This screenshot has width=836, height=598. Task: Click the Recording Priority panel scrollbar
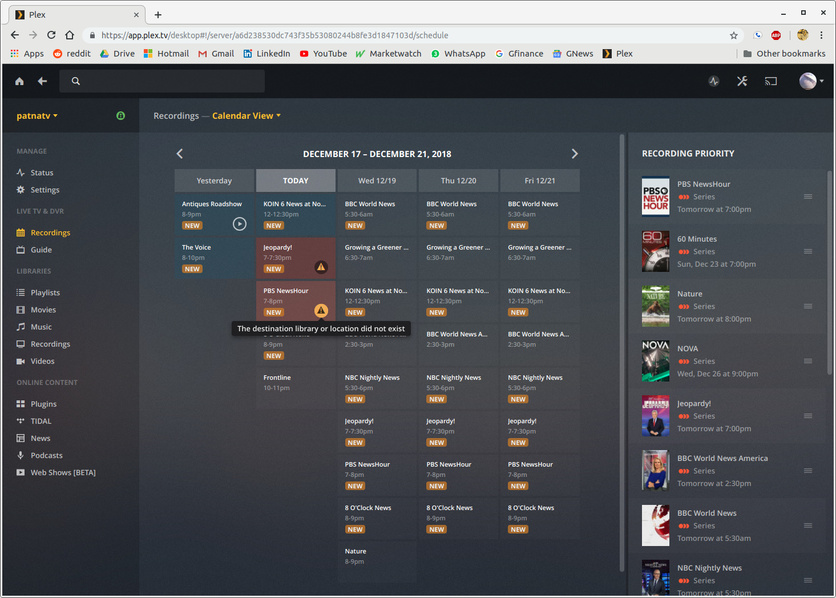coord(829,272)
